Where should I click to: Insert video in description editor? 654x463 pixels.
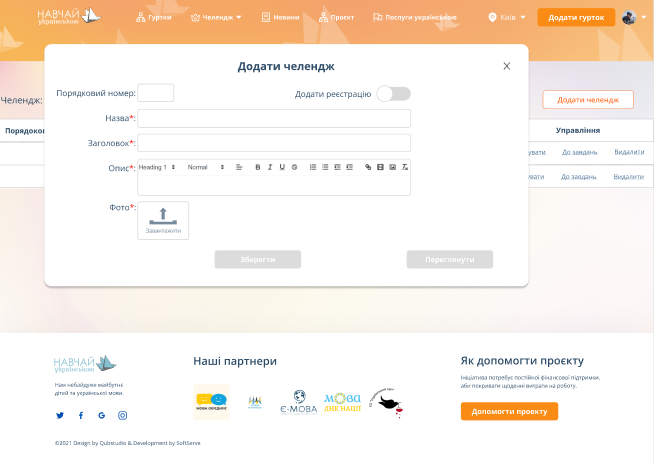coord(380,167)
